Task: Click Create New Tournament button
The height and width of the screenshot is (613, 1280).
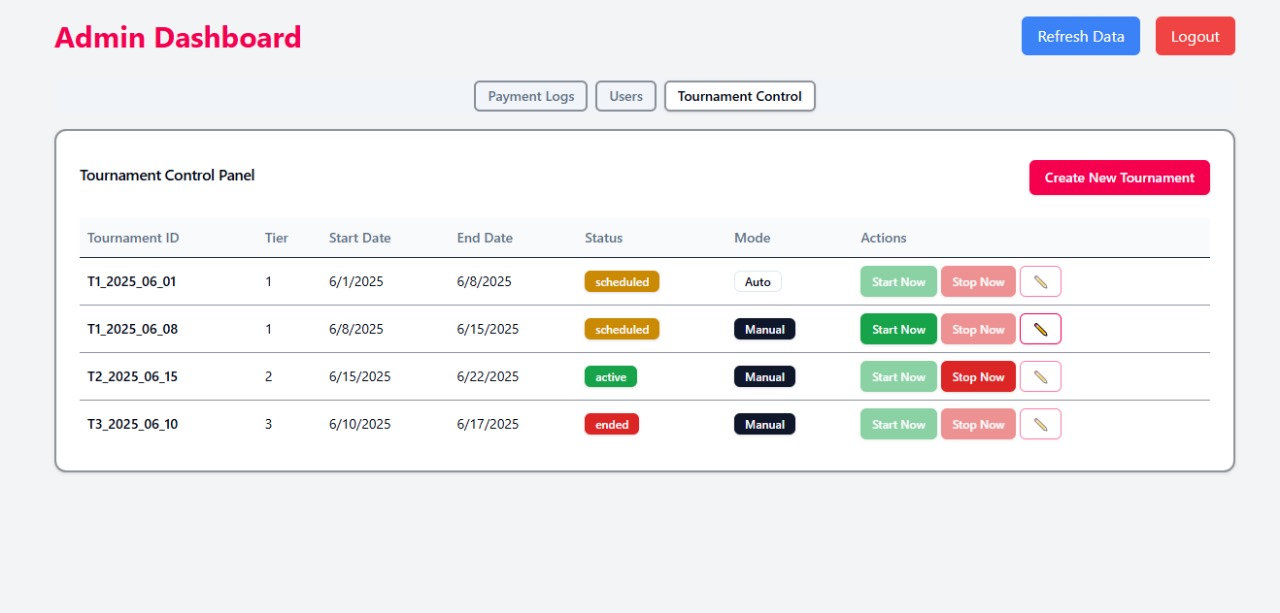Action: 1119,177
